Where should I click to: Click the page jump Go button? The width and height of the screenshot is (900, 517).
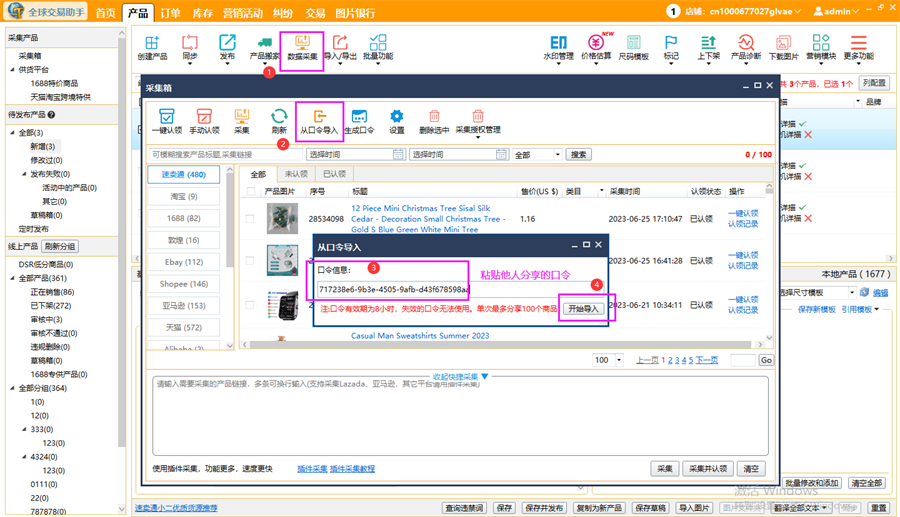(766, 360)
